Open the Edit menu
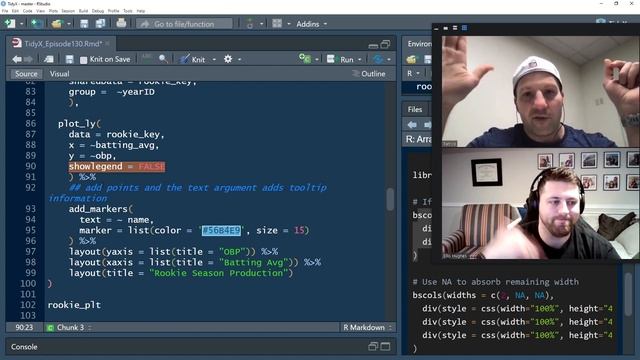640x360 pixels. click(x=16, y=11)
